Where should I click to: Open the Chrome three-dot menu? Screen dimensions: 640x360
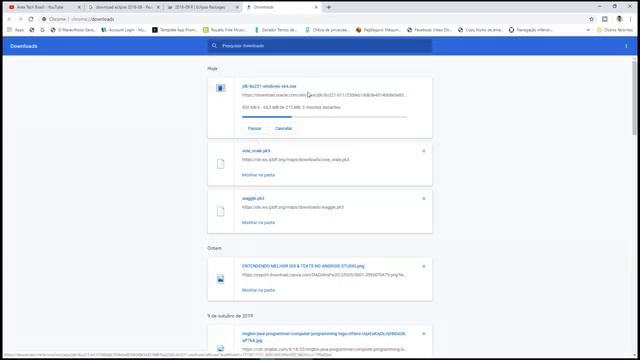click(x=630, y=19)
